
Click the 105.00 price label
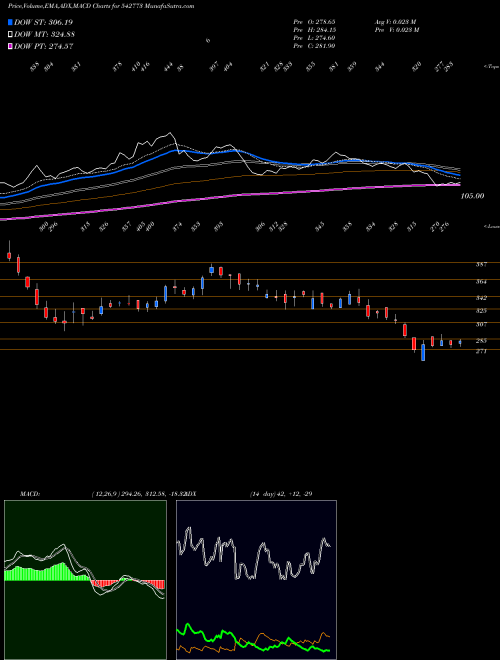coord(473,196)
